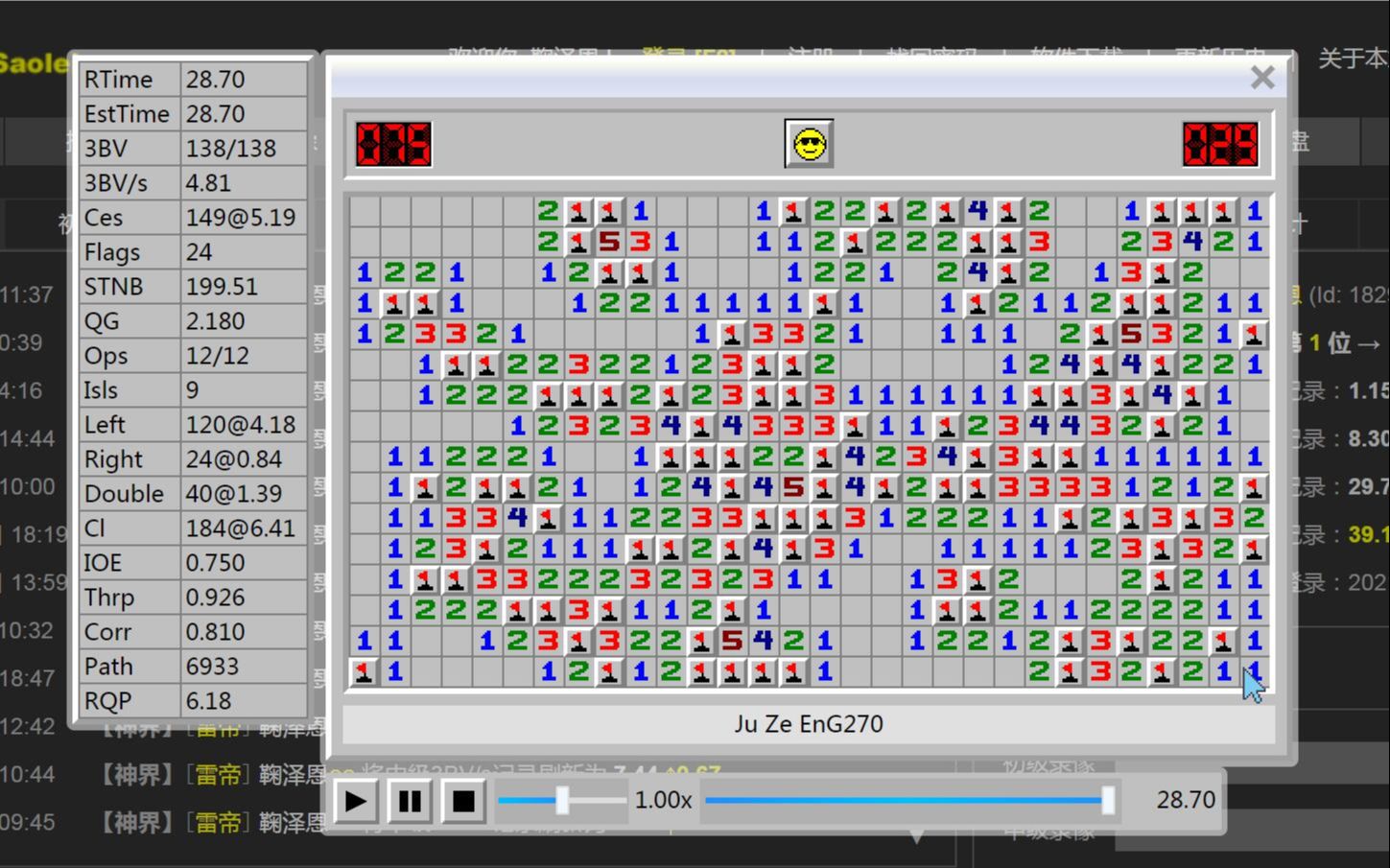This screenshot has width=1390, height=868.
Task: Click the Cl value 184@6.41
Action: (243, 528)
